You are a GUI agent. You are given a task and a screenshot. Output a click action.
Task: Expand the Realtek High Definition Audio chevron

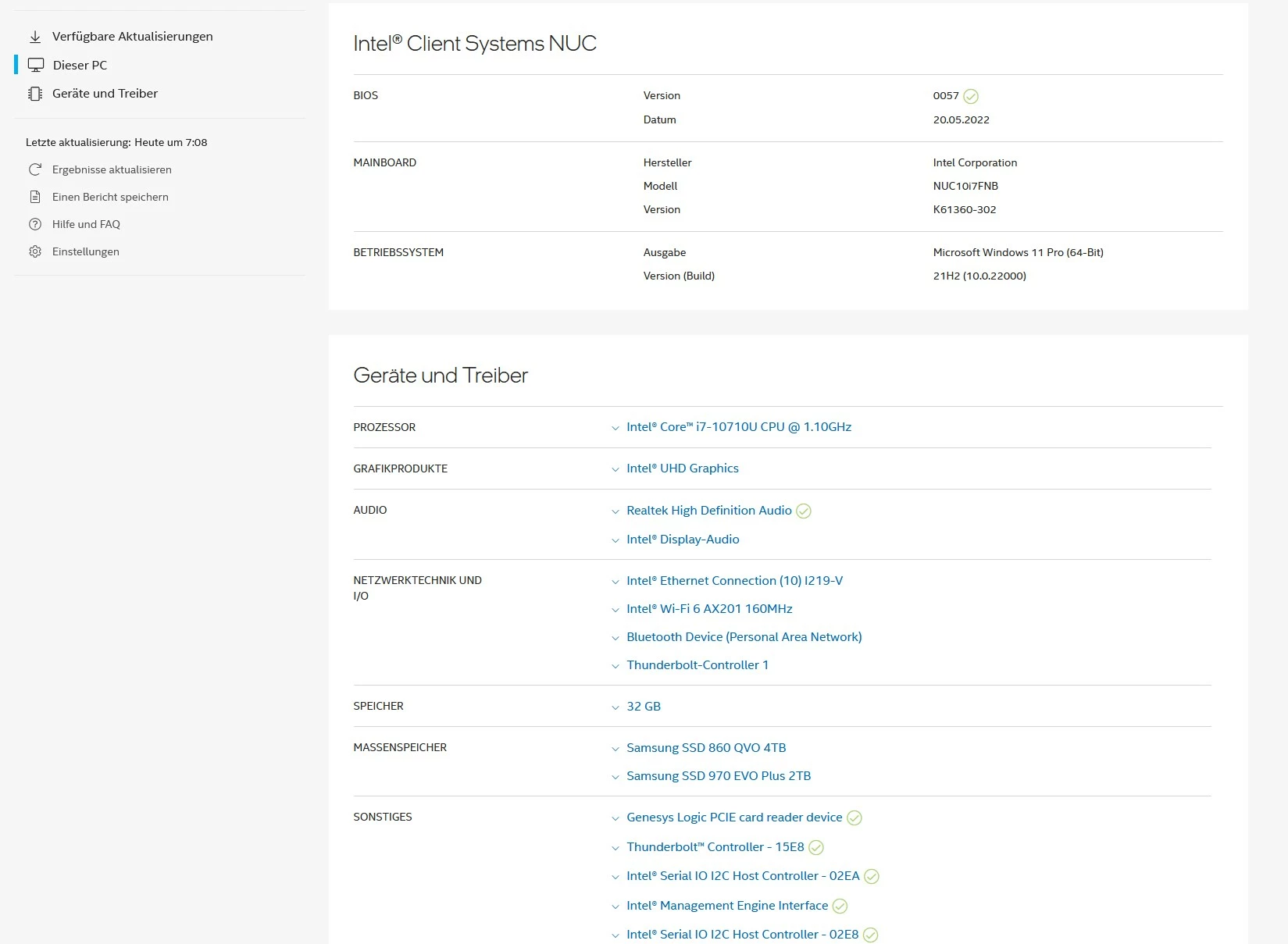[x=615, y=511]
